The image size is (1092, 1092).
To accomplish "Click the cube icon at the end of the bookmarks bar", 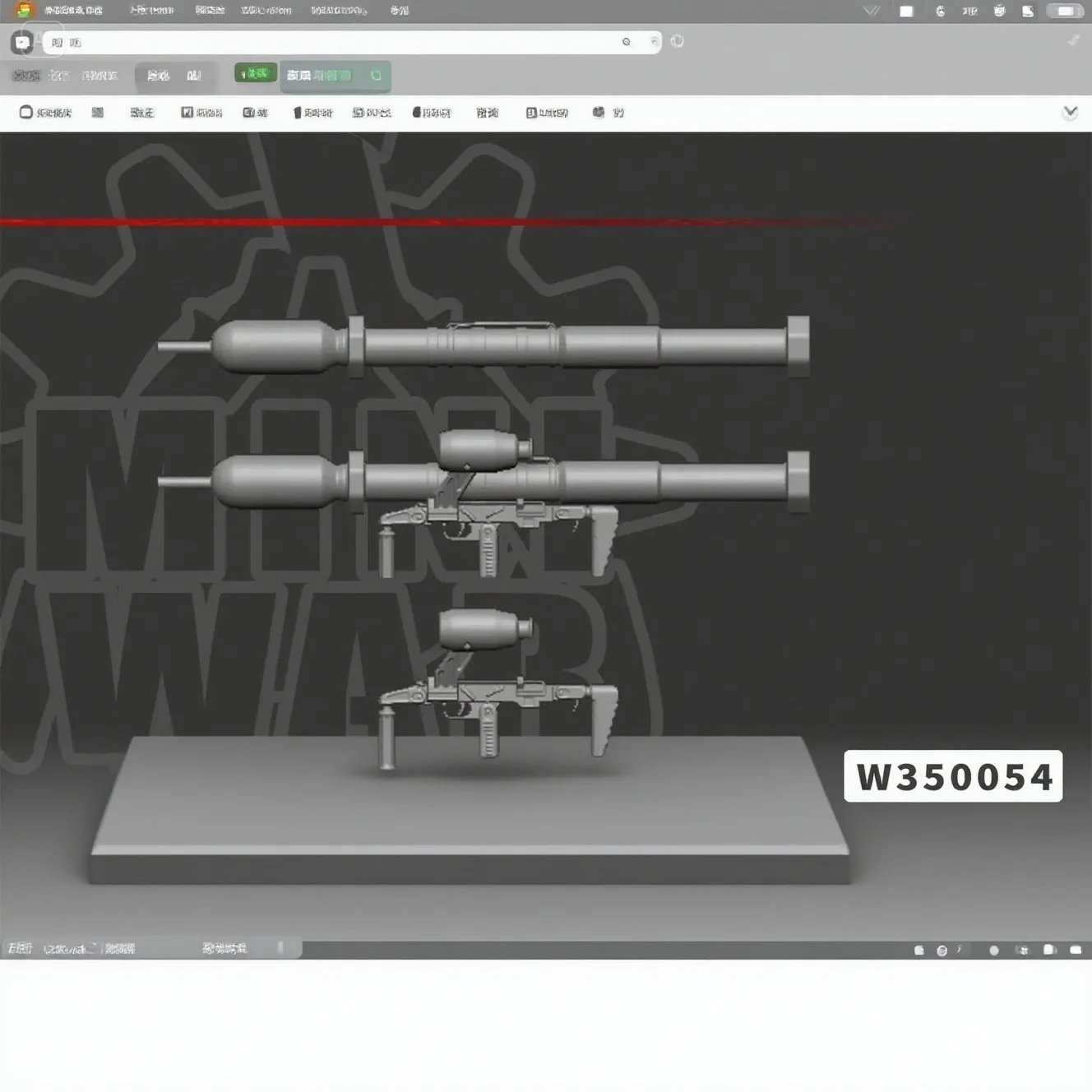I will pyautogui.click(x=599, y=112).
